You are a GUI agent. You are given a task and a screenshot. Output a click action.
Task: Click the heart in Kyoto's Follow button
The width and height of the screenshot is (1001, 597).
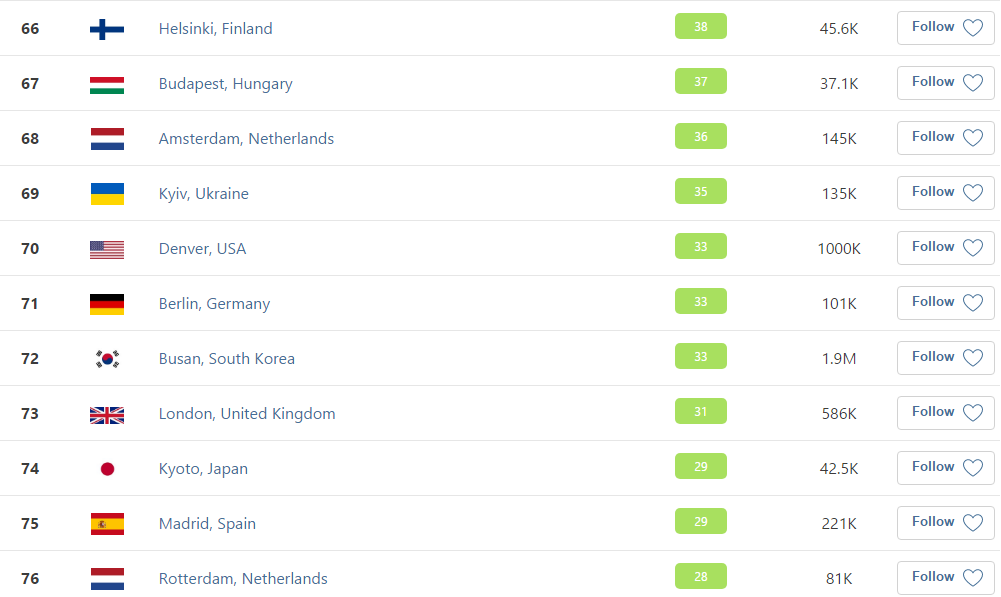pyautogui.click(x=972, y=468)
